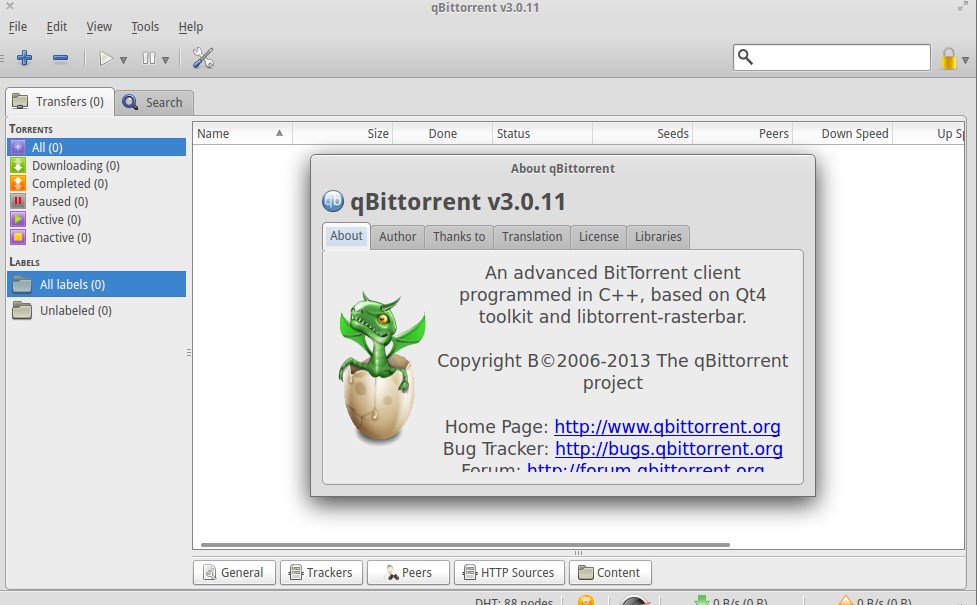Filter by Downloading (0)
The height and width of the screenshot is (605, 977).
pos(97,165)
